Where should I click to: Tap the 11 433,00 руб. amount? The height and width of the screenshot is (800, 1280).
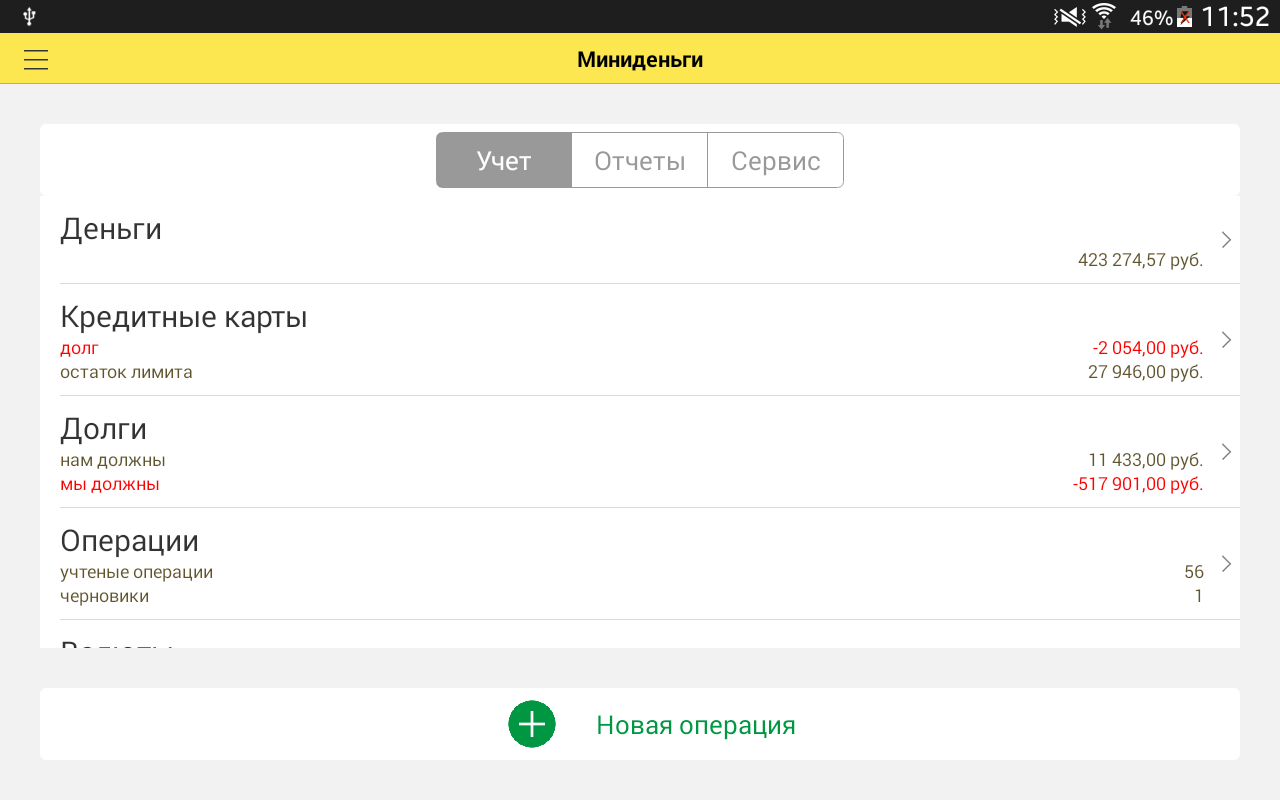click(x=1146, y=460)
